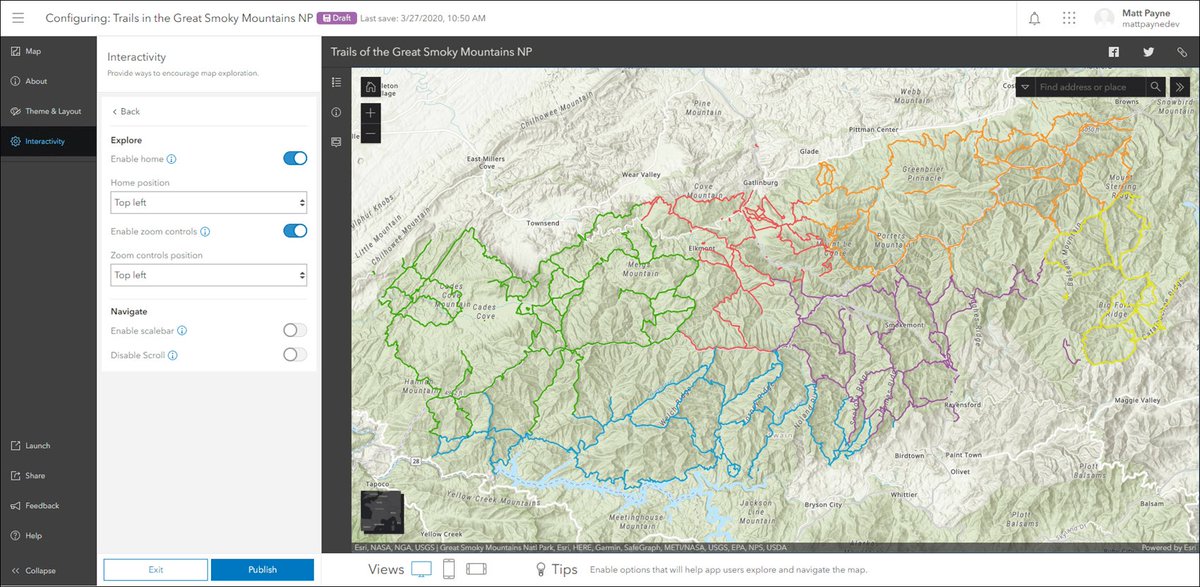The height and width of the screenshot is (587, 1200).
Task: Open notifications bell
Action: tap(1034, 18)
